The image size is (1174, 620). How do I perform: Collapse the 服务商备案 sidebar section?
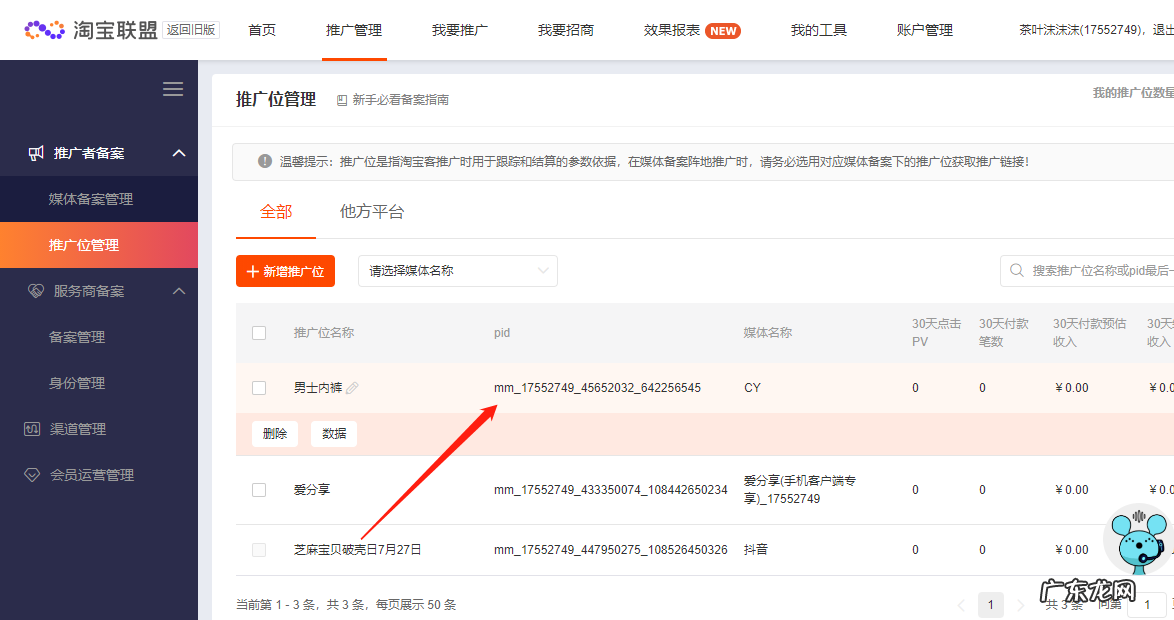pos(178,290)
